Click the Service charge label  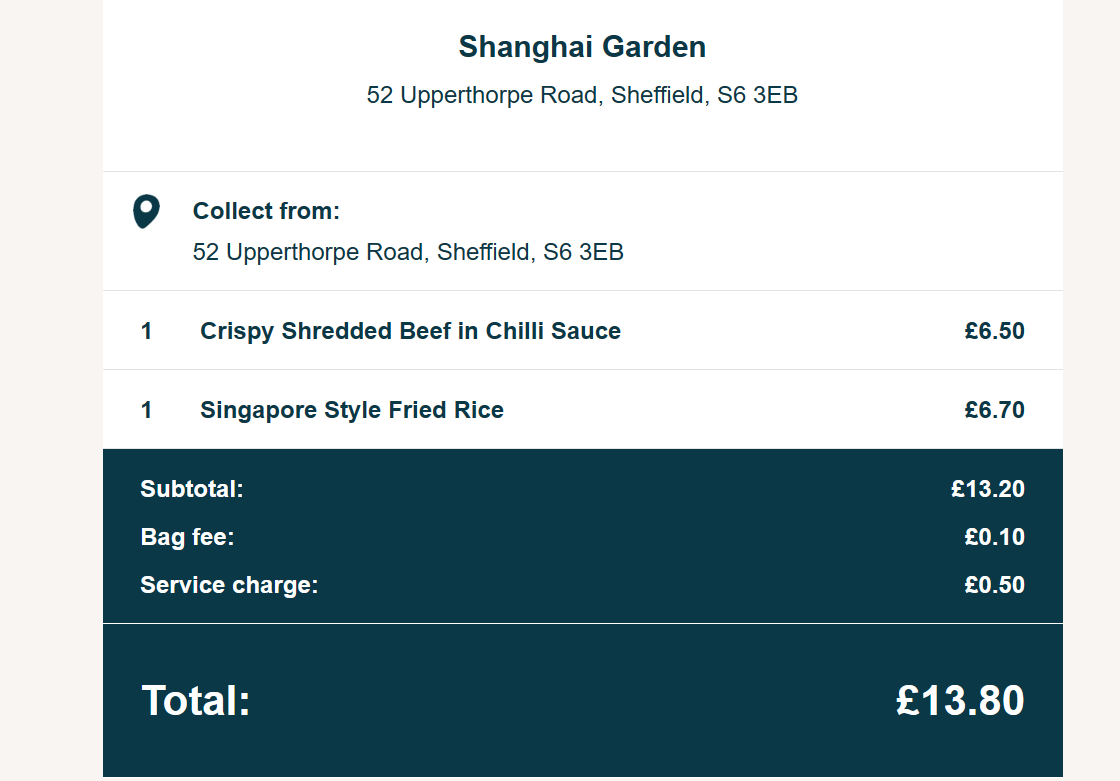pyautogui.click(x=229, y=585)
